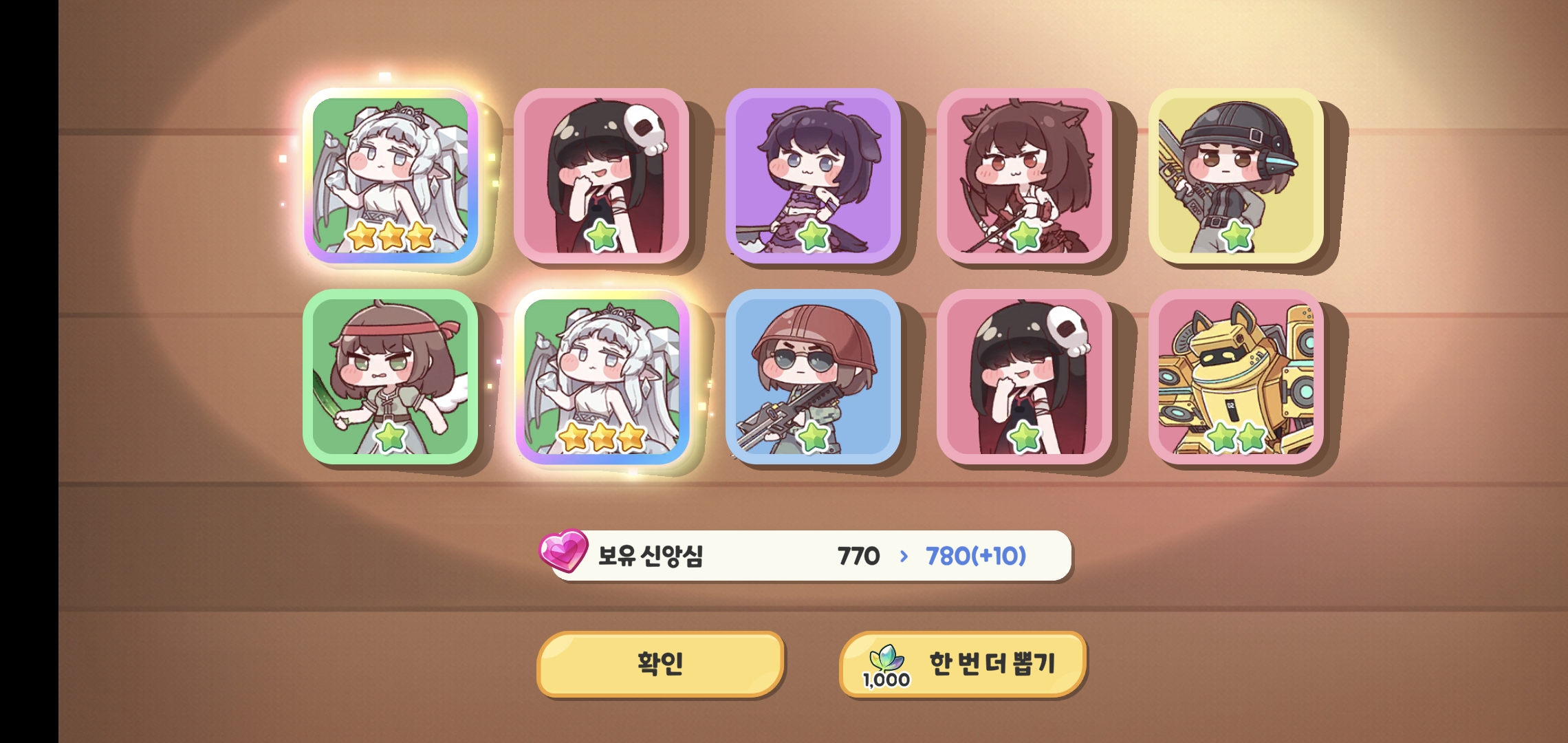Click the 780(+10) faith value
This screenshot has height=743, width=1568.
976,556
